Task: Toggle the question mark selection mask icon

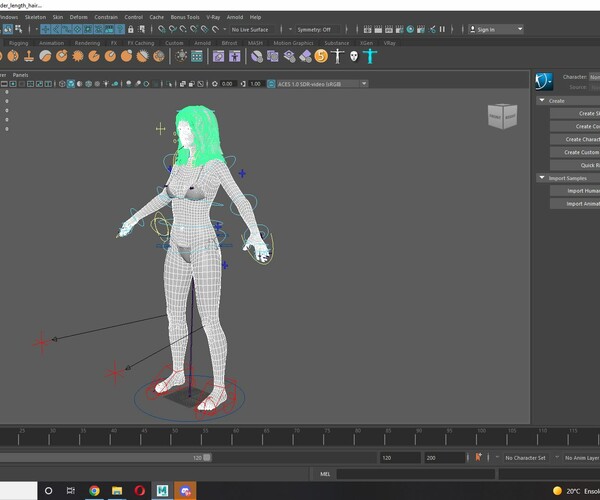Action: 120,29
